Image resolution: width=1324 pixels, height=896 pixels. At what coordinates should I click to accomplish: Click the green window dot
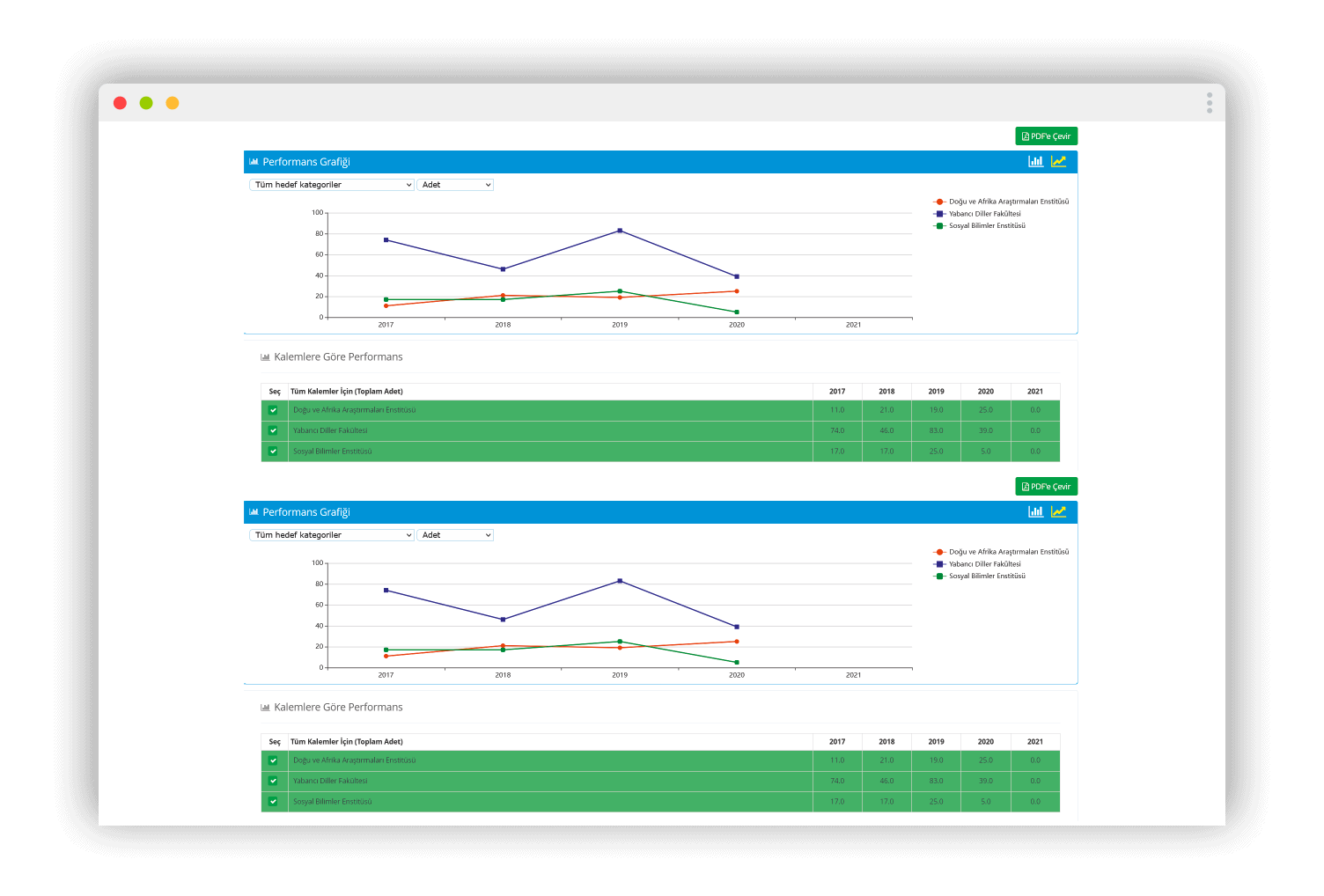146,103
